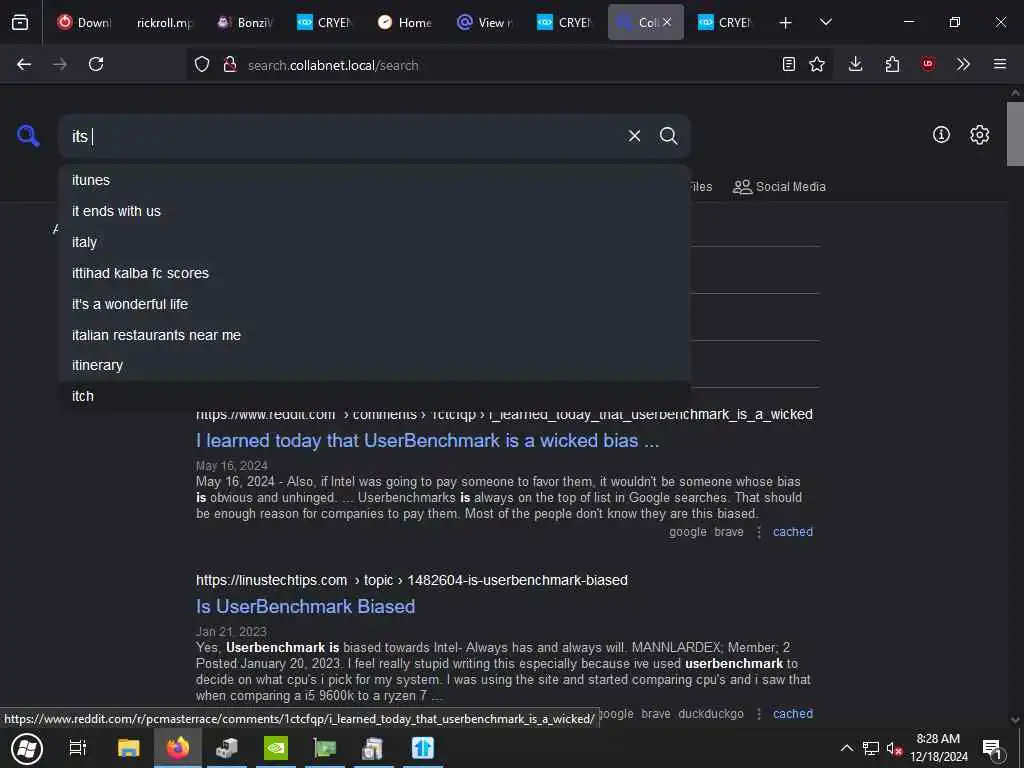The width and height of the screenshot is (1024, 768).
Task: Switch to the Bonzi tab
Action: [246, 22]
